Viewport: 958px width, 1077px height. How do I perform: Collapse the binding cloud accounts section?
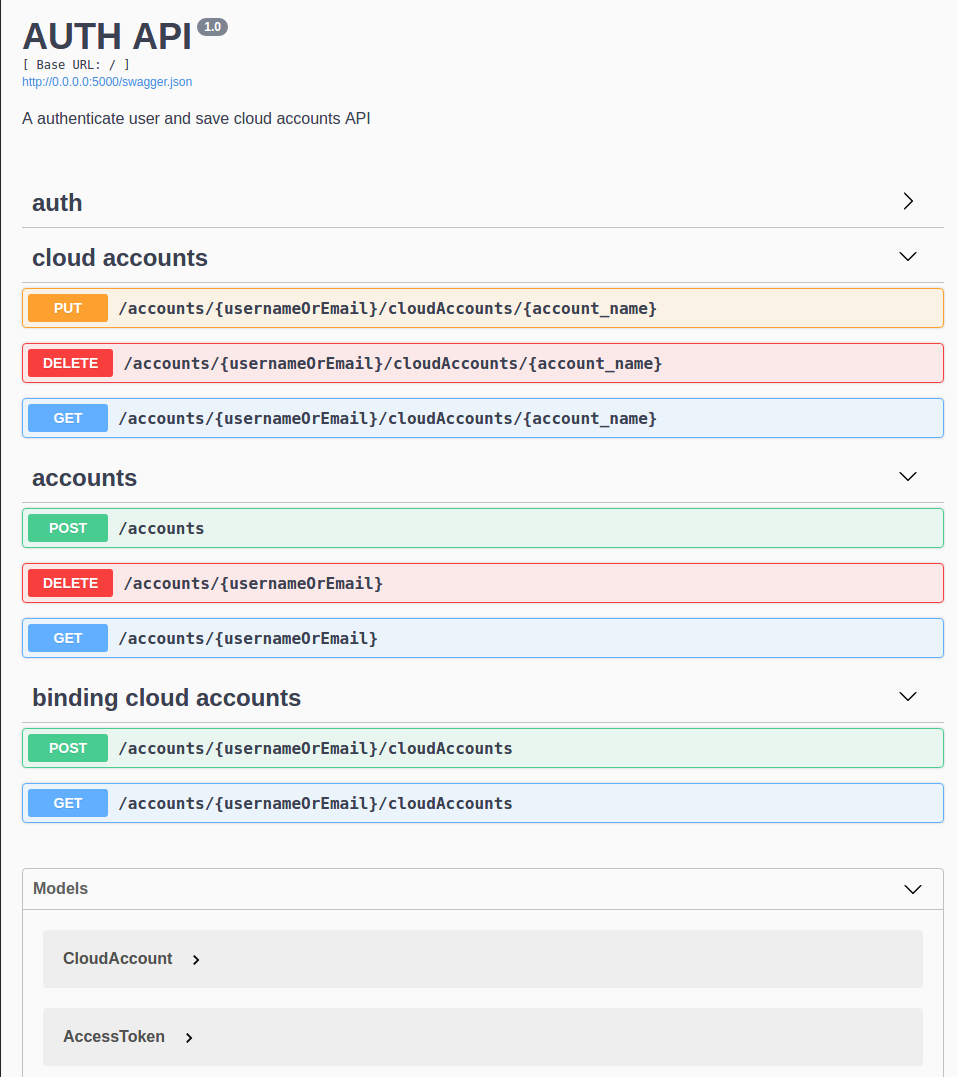click(x=907, y=697)
